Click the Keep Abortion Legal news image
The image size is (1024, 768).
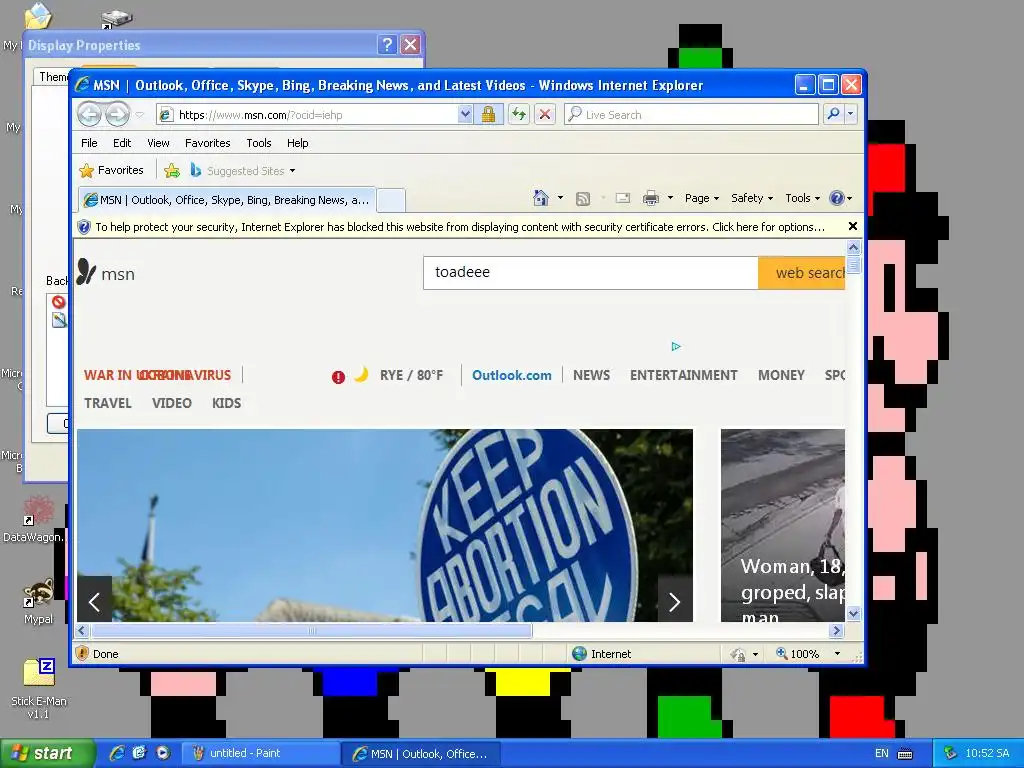[x=385, y=525]
